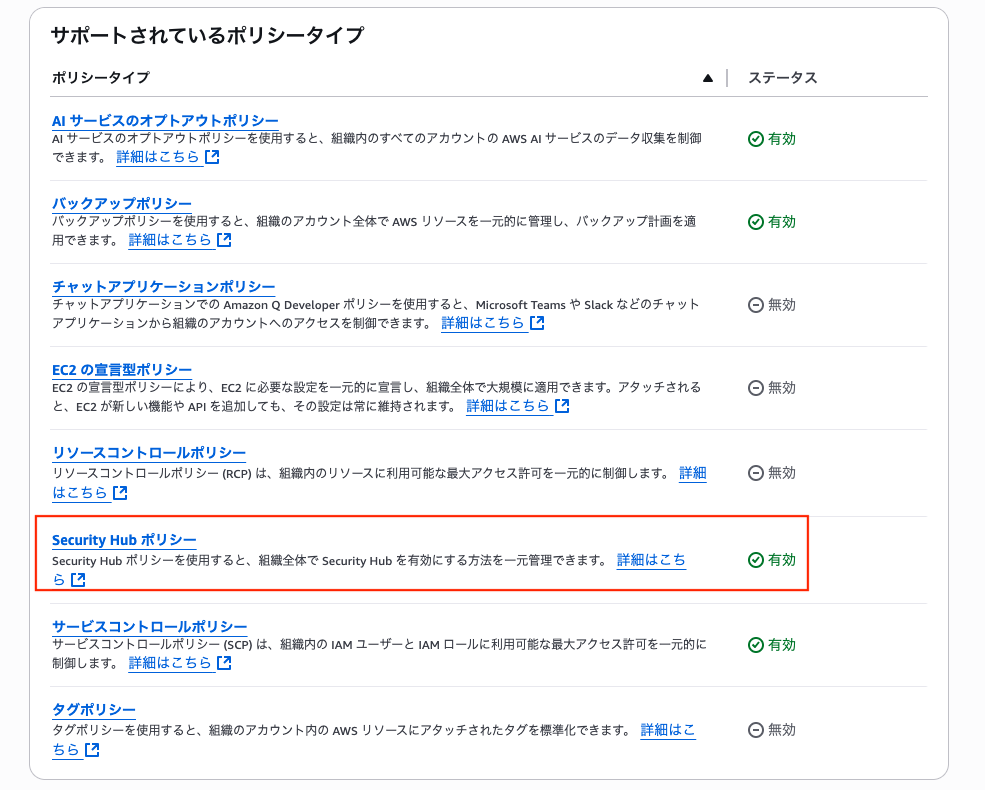
Task: Click the 有効 checkmark icon for service control policy
Action: click(756, 645)
